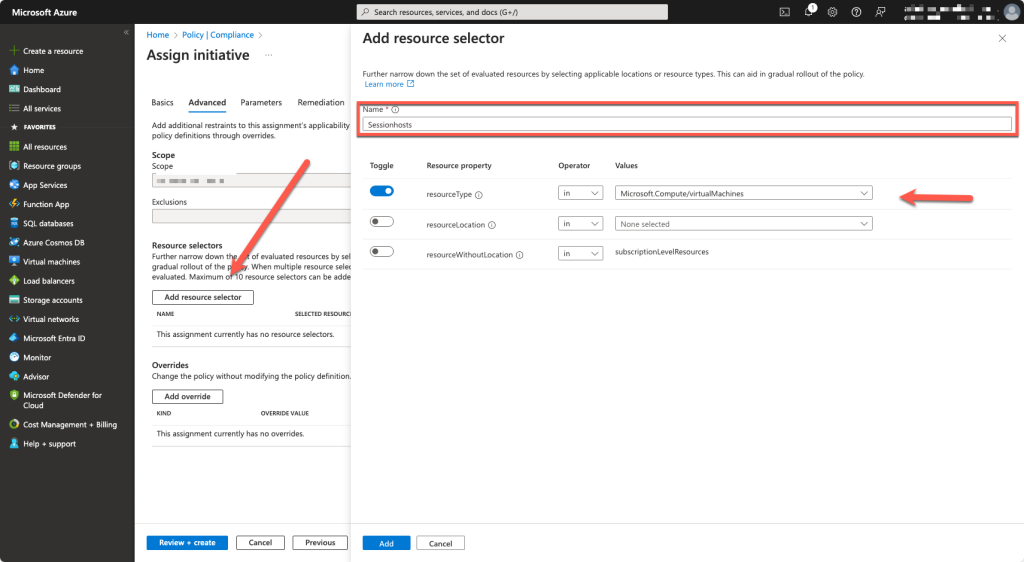The width and height of the screenshot is (1024, 562).
Task: Open Azure Cosmos DB icon
Action: (14, 242)
